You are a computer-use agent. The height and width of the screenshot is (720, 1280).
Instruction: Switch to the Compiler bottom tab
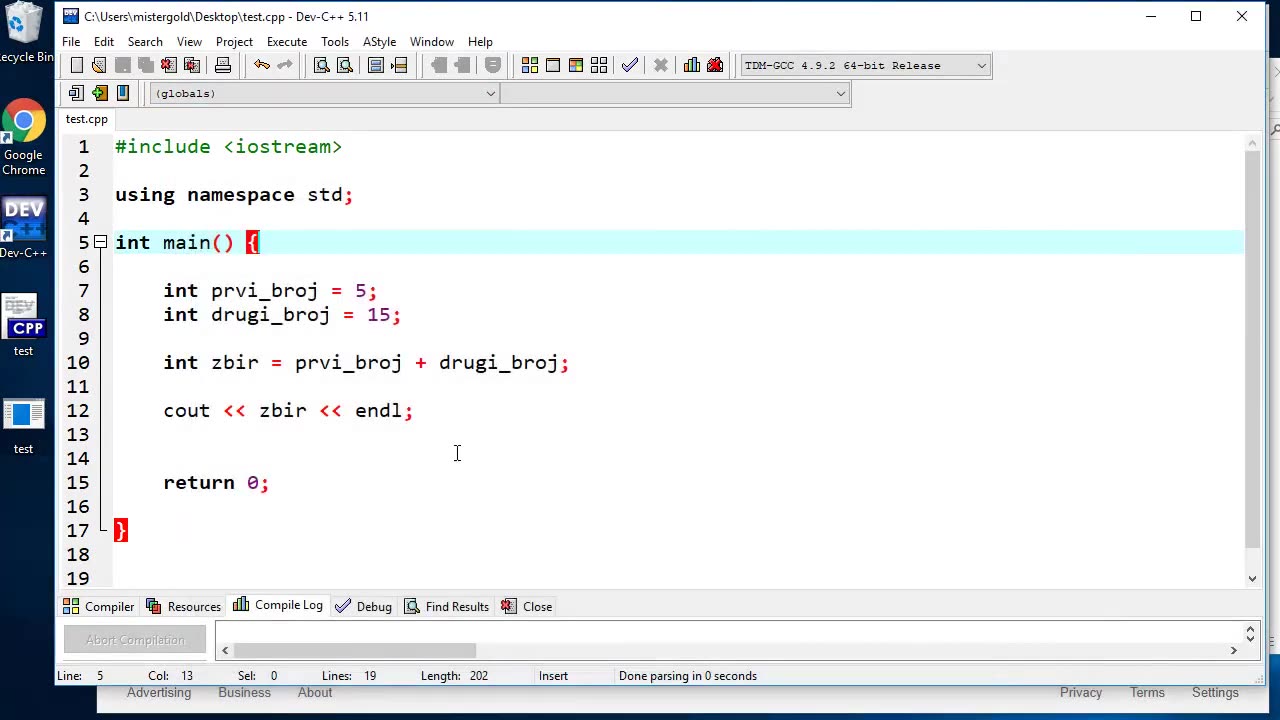[x=99, y=606]
